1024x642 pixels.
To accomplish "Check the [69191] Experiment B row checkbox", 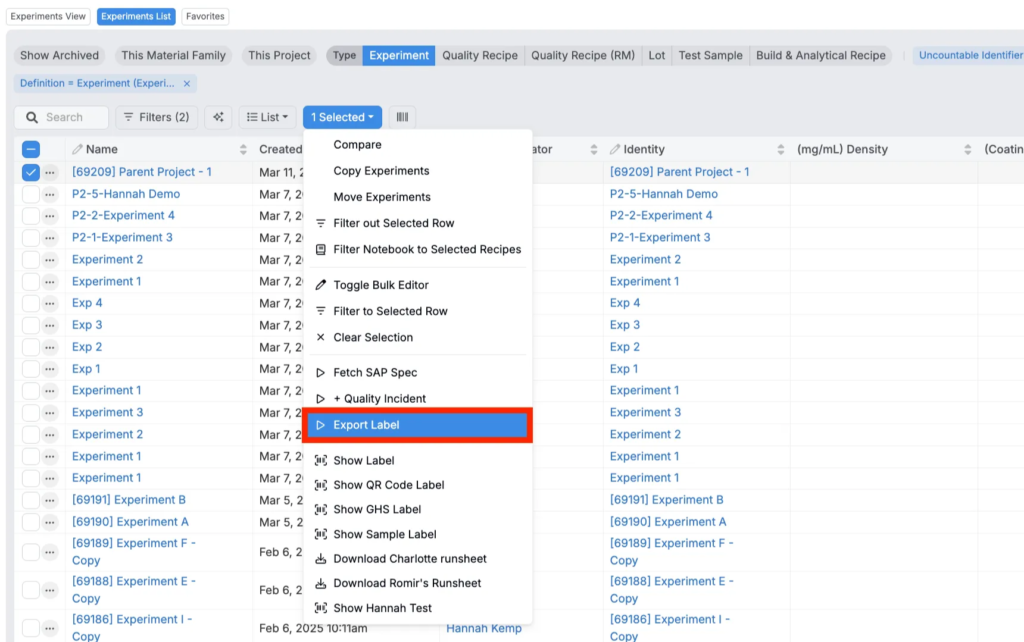I will (31, 500).
